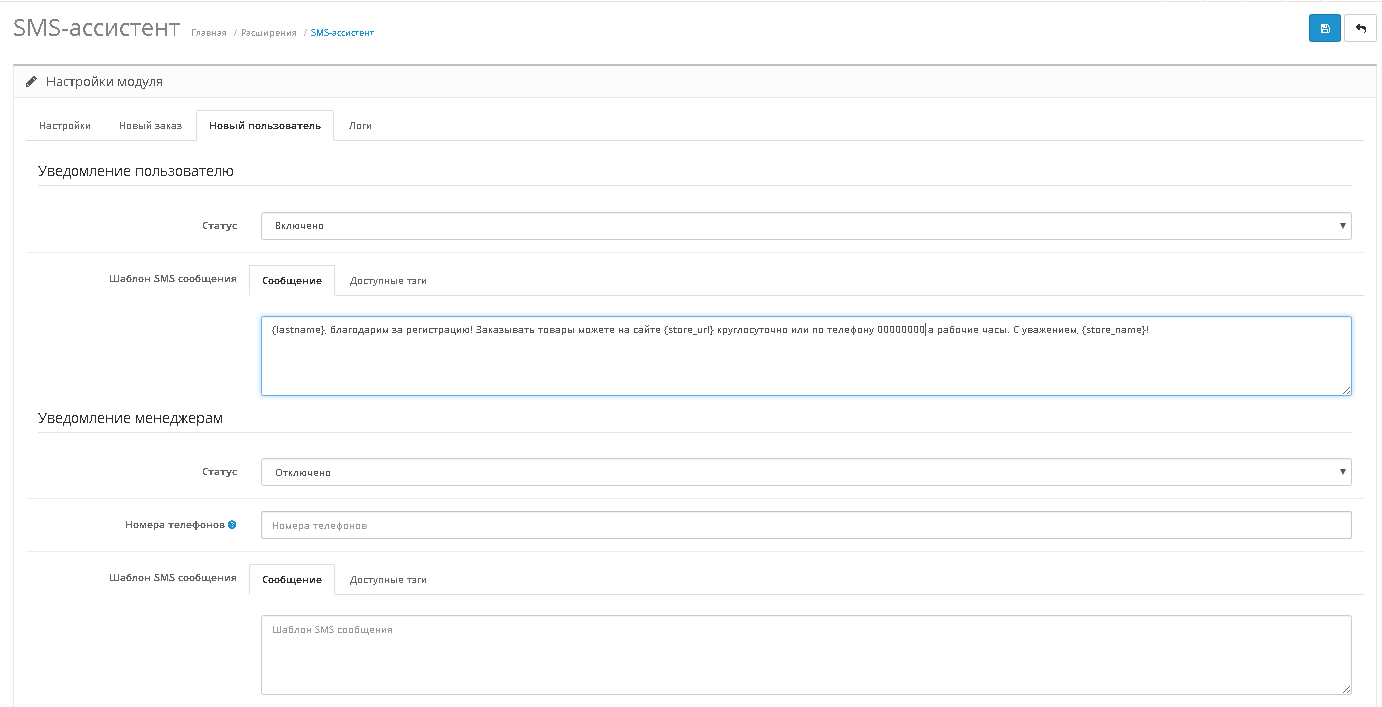Select the Новый пользователь tab
Viewport: 1382px width, 707px height.
pyautogui.click(x=265, y=125)
